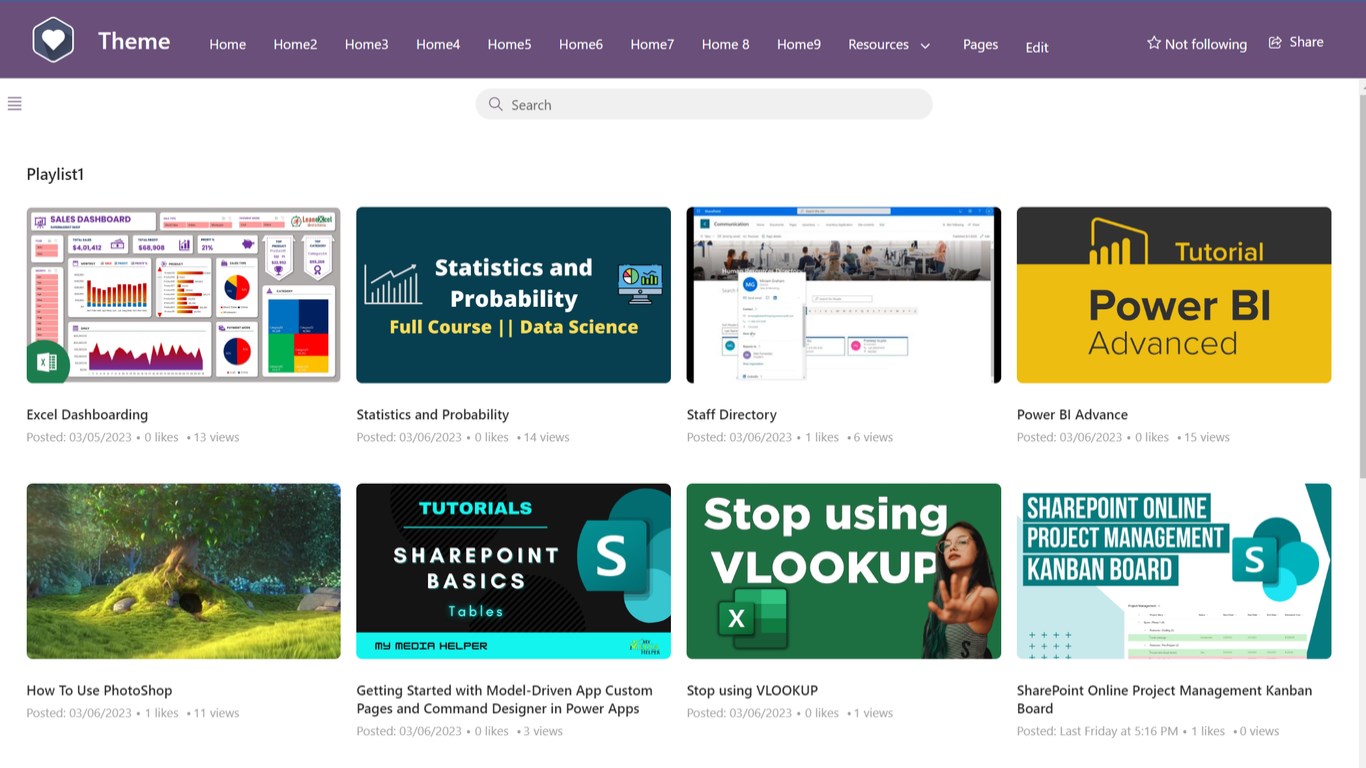Open the Power BI Advanced thumbnail

(1174, 295)
